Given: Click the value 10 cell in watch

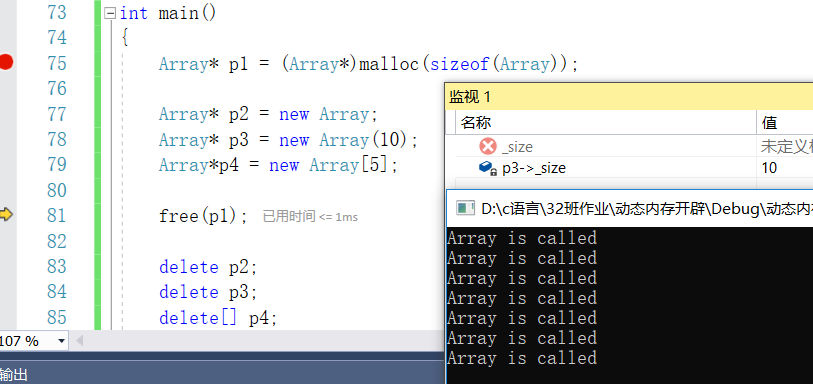Looking at the screenshot, I should coord(769,168).
